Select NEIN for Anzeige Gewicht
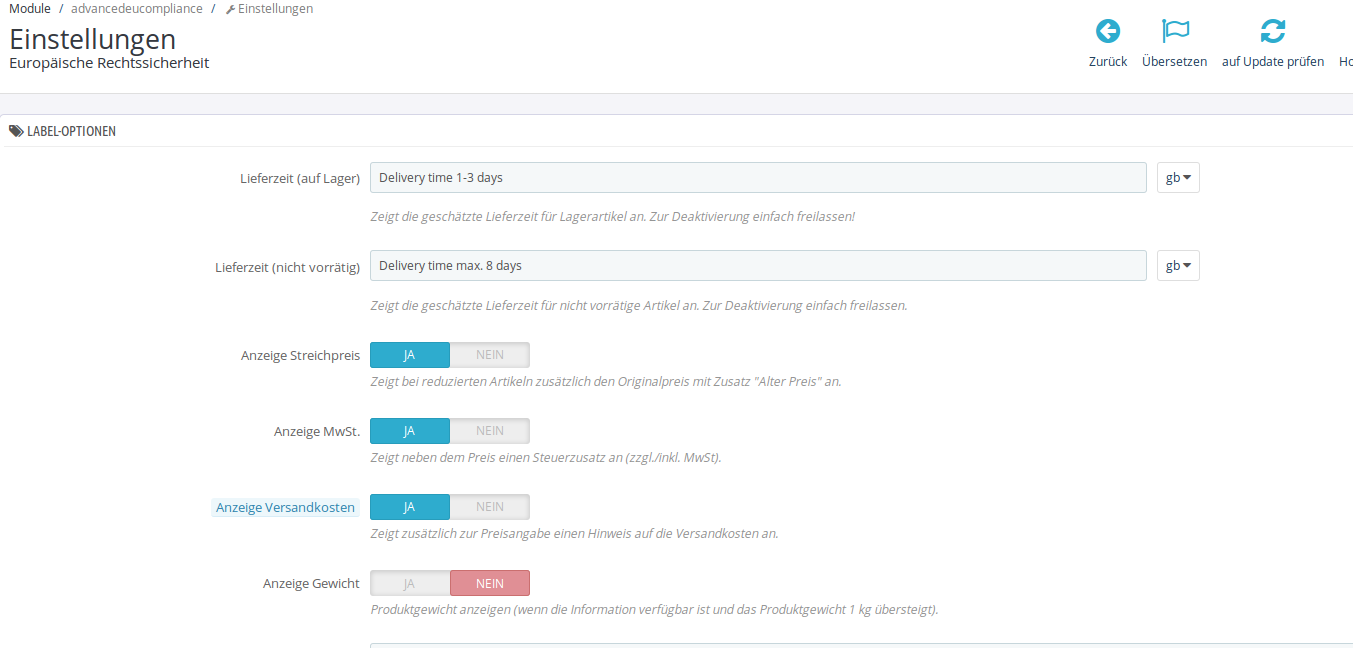 [490, 583]
